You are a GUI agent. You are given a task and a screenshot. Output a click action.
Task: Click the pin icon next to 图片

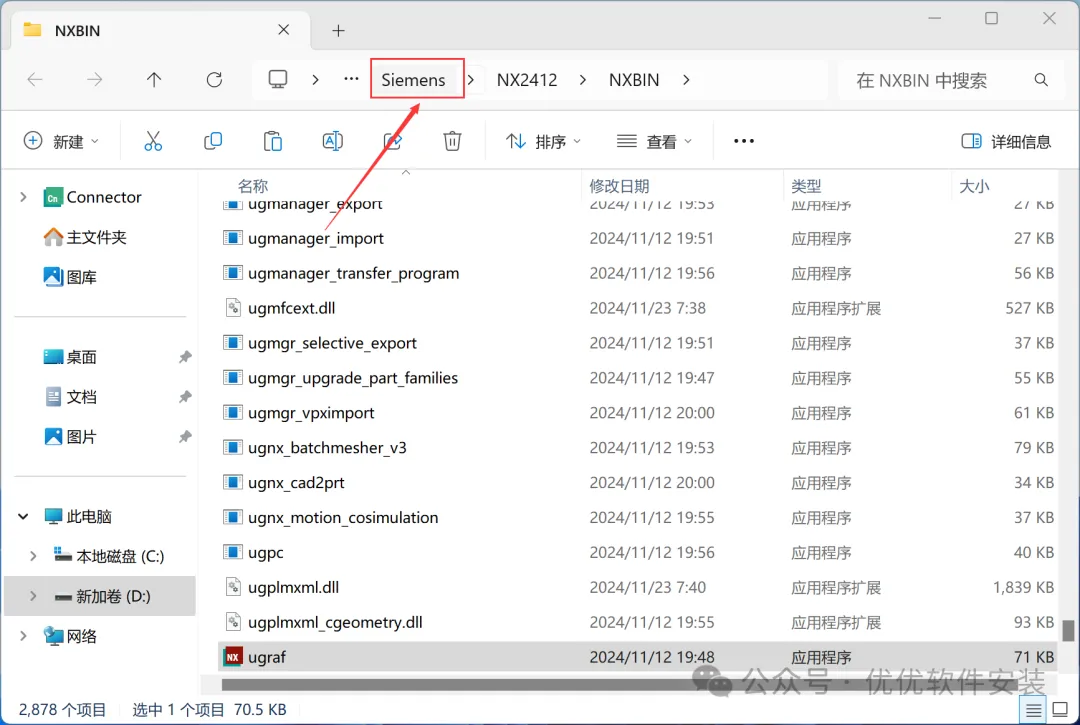click(185, 437)
